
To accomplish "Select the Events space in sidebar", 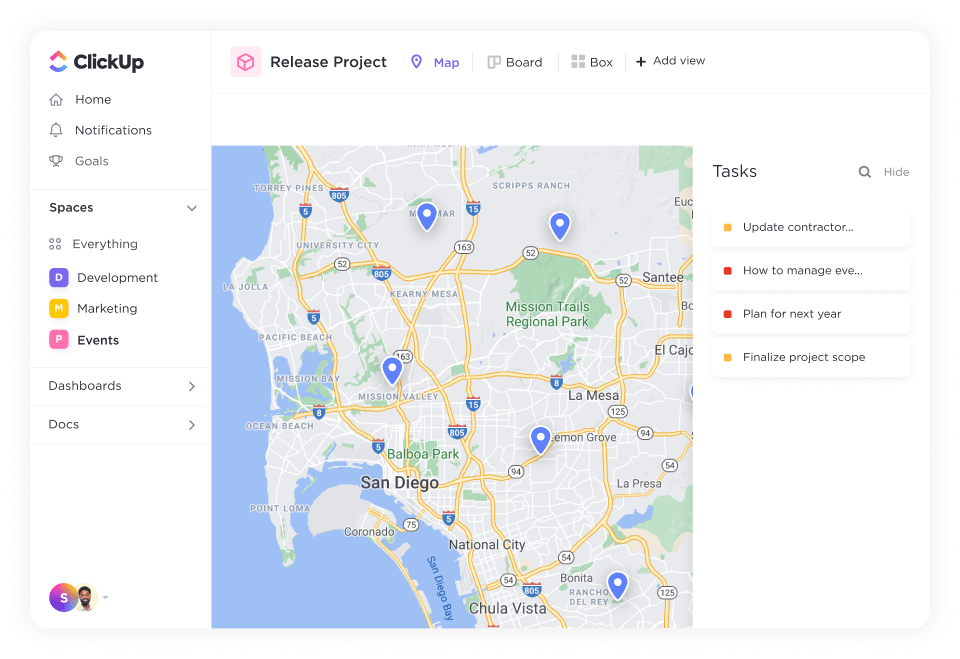I will point(97,340).
